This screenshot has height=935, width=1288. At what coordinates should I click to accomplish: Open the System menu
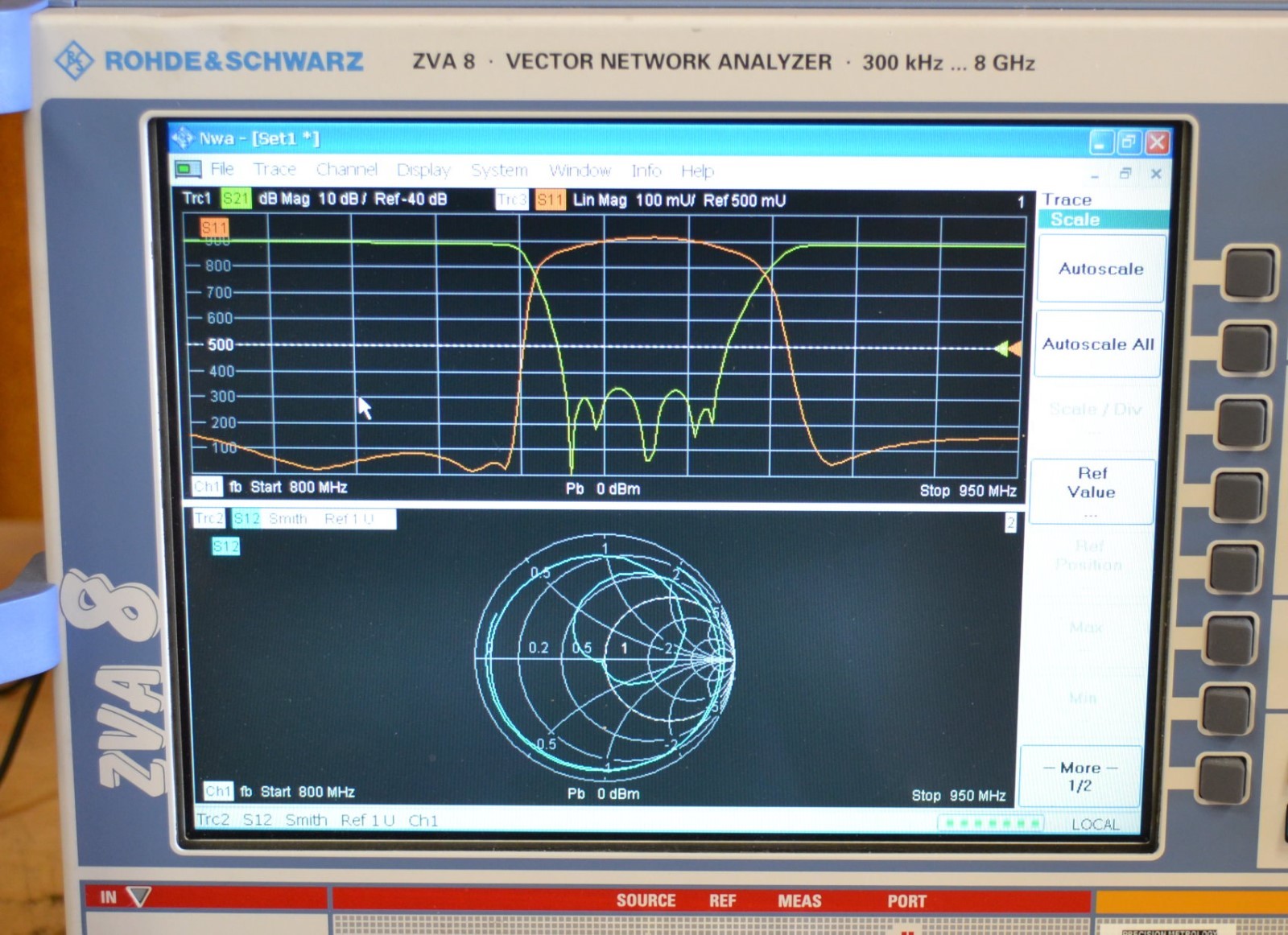coord(499,170)
